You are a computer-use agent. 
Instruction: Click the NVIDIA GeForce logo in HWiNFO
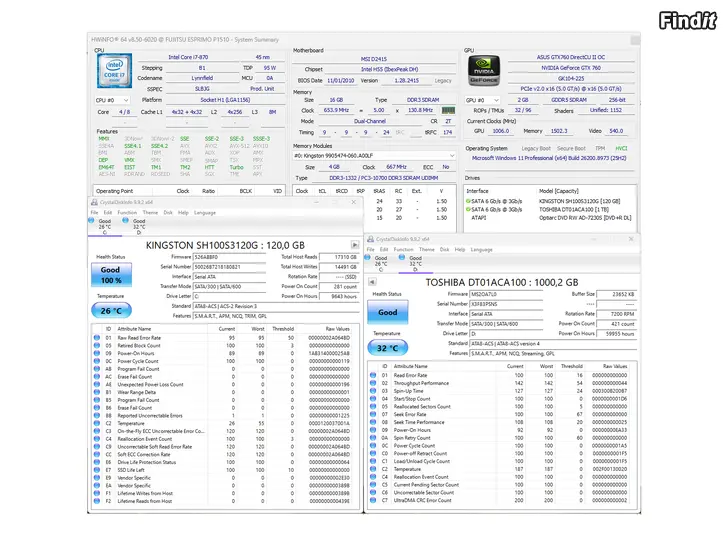[x=484, y=71]
